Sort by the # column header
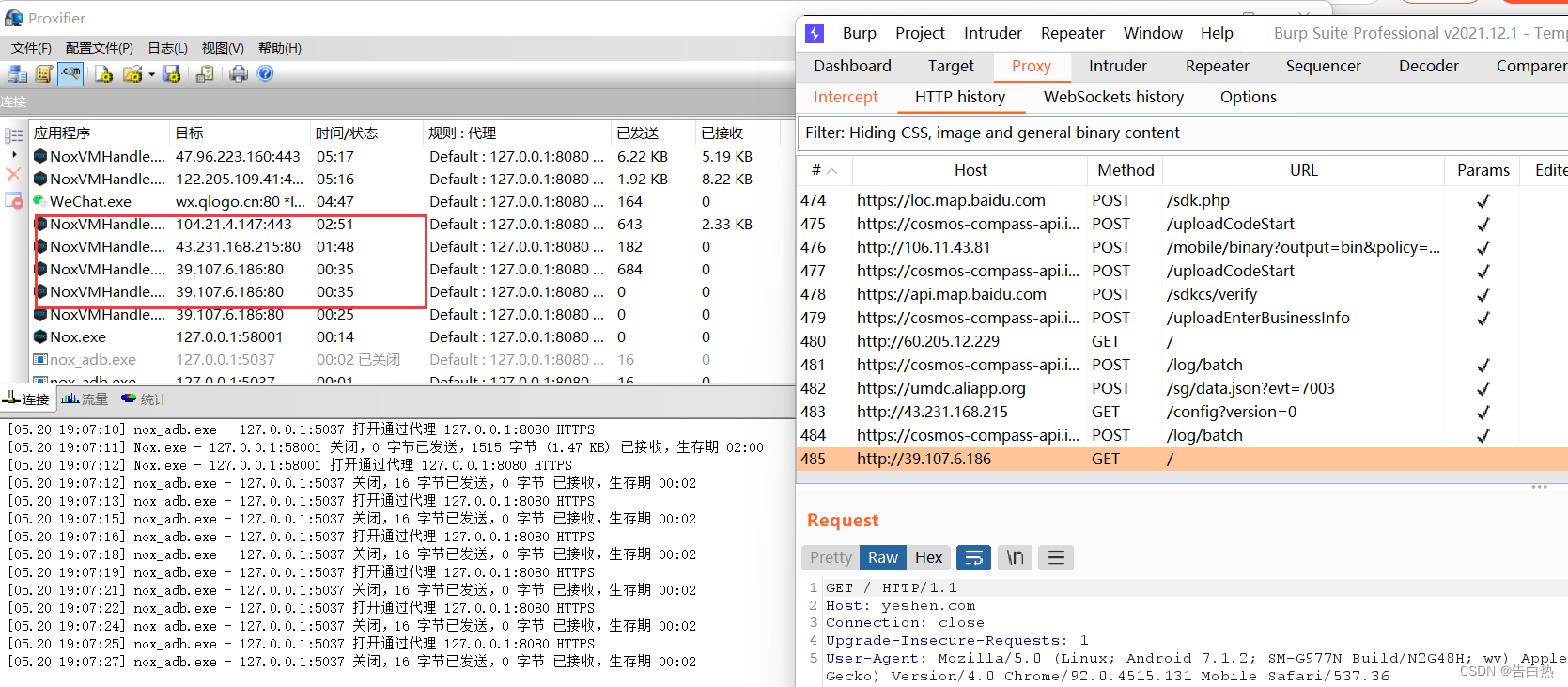Viewport: 1568px width, 687px height. 825,170
